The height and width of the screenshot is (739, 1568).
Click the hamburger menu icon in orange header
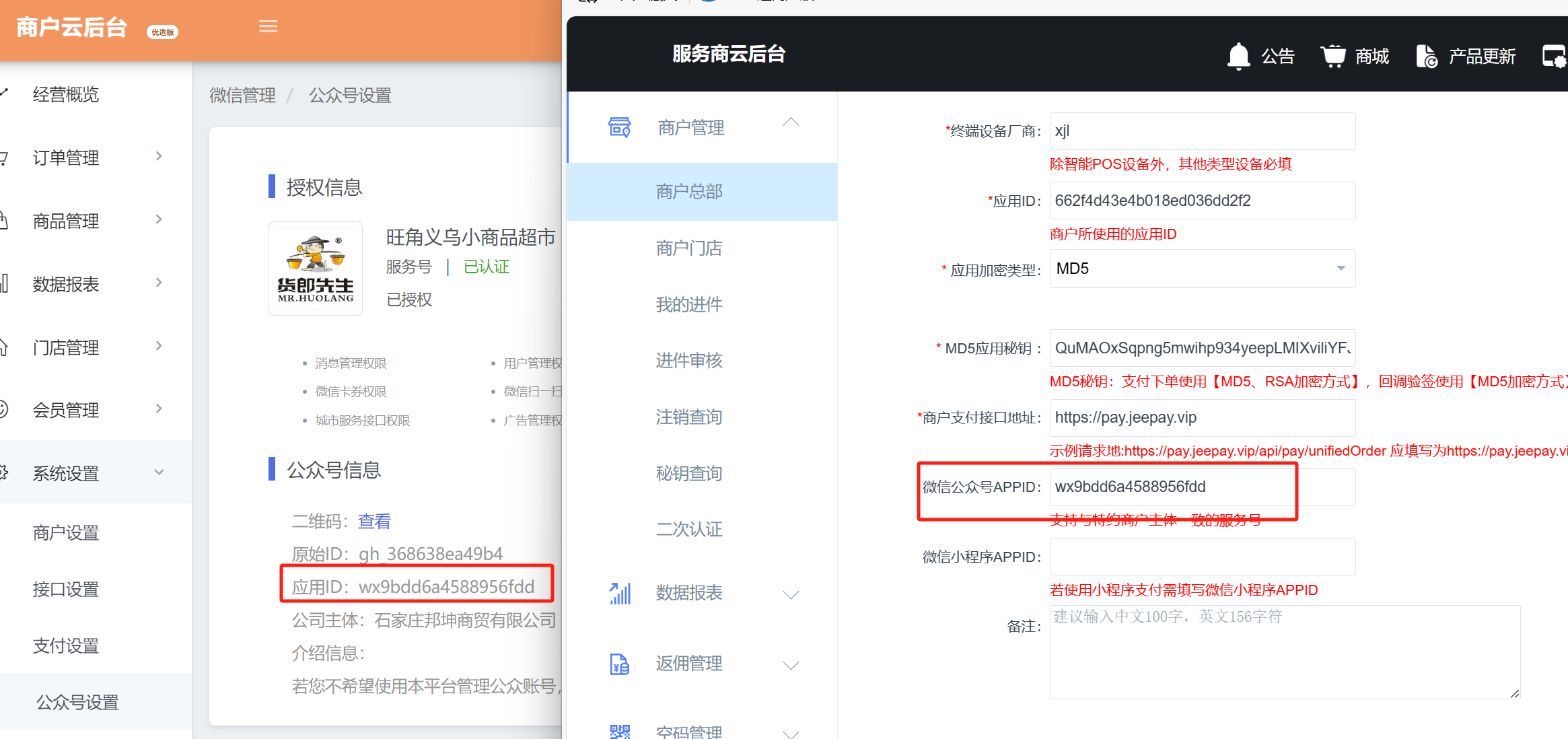click(268, 26)
